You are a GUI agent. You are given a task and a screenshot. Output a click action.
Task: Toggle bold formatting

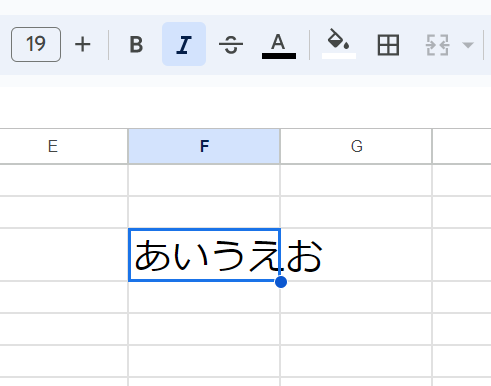[136, 44]
